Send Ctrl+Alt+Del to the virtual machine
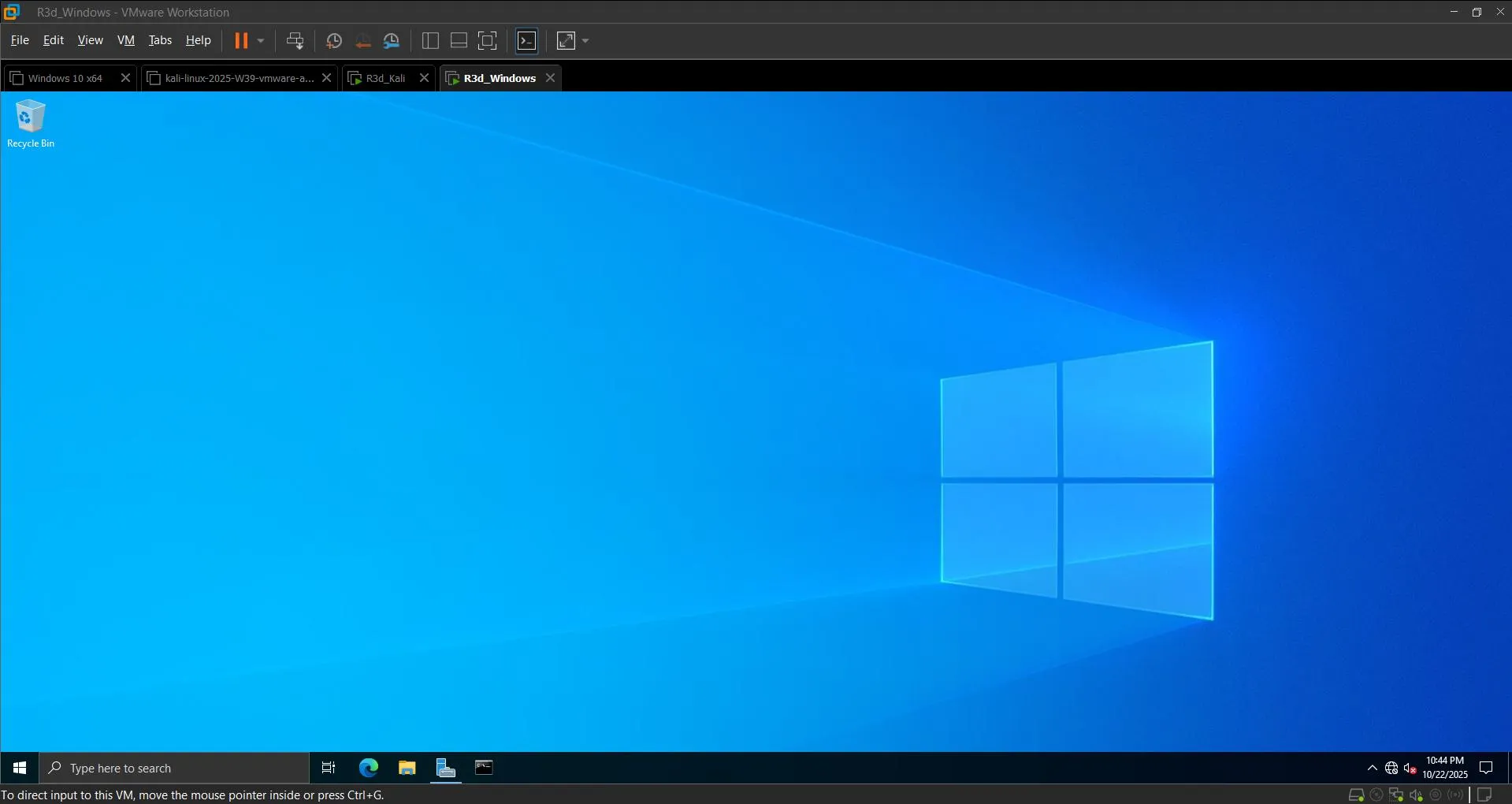This screenshot has height=804, width=1512. [295, 41]
